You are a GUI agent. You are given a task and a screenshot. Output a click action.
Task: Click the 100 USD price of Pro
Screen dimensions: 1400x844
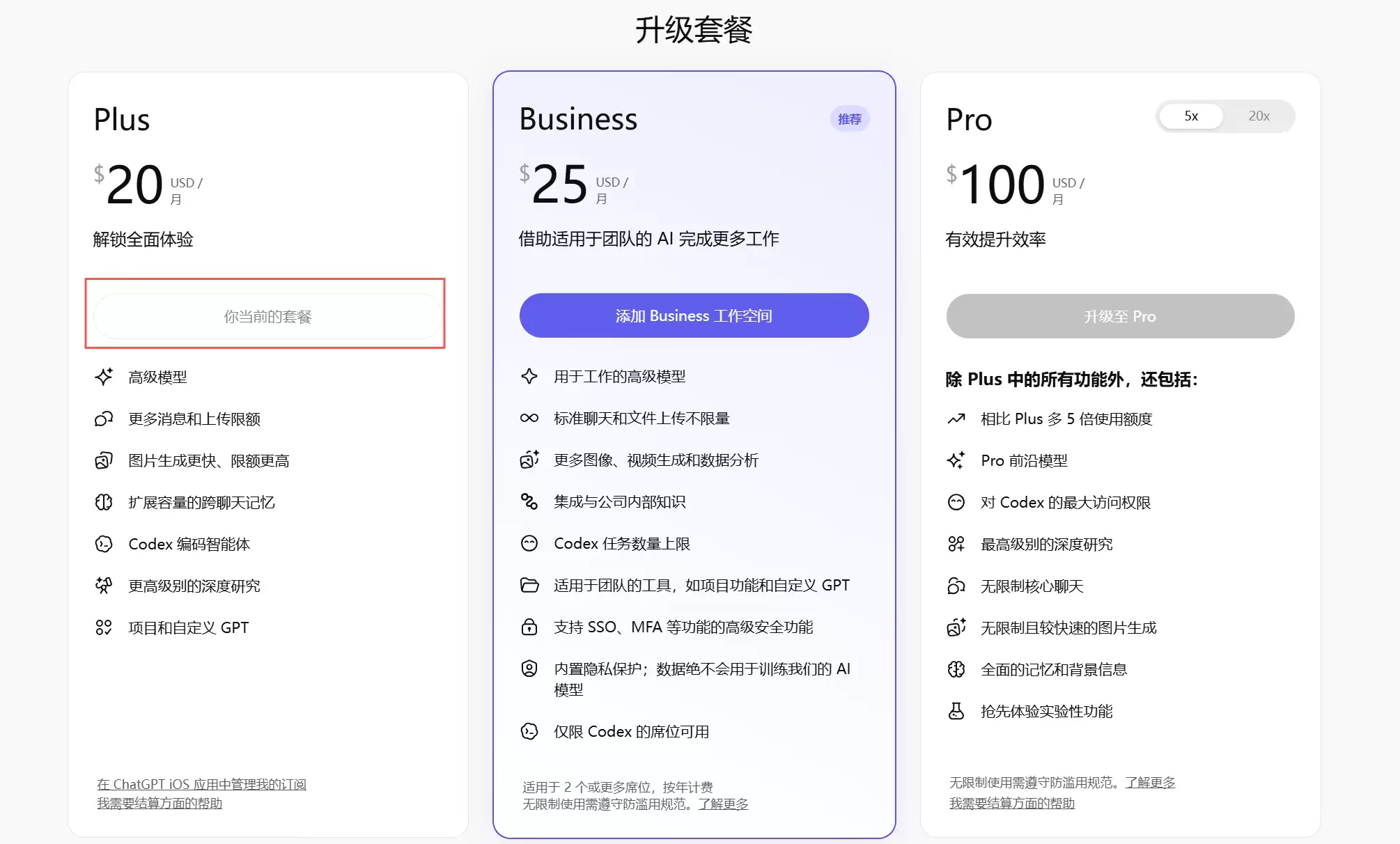[1016, 185]
